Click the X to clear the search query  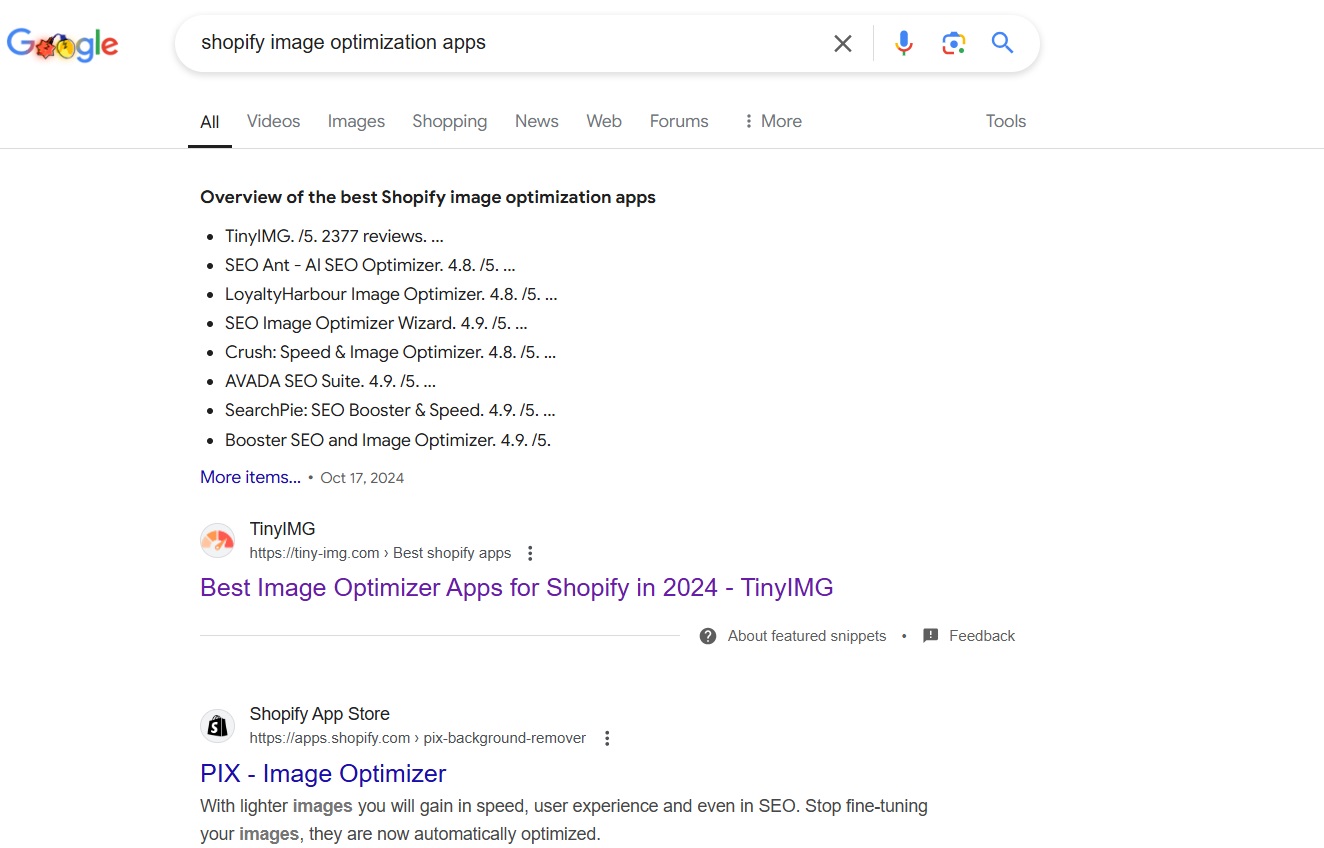coord(842,43)
